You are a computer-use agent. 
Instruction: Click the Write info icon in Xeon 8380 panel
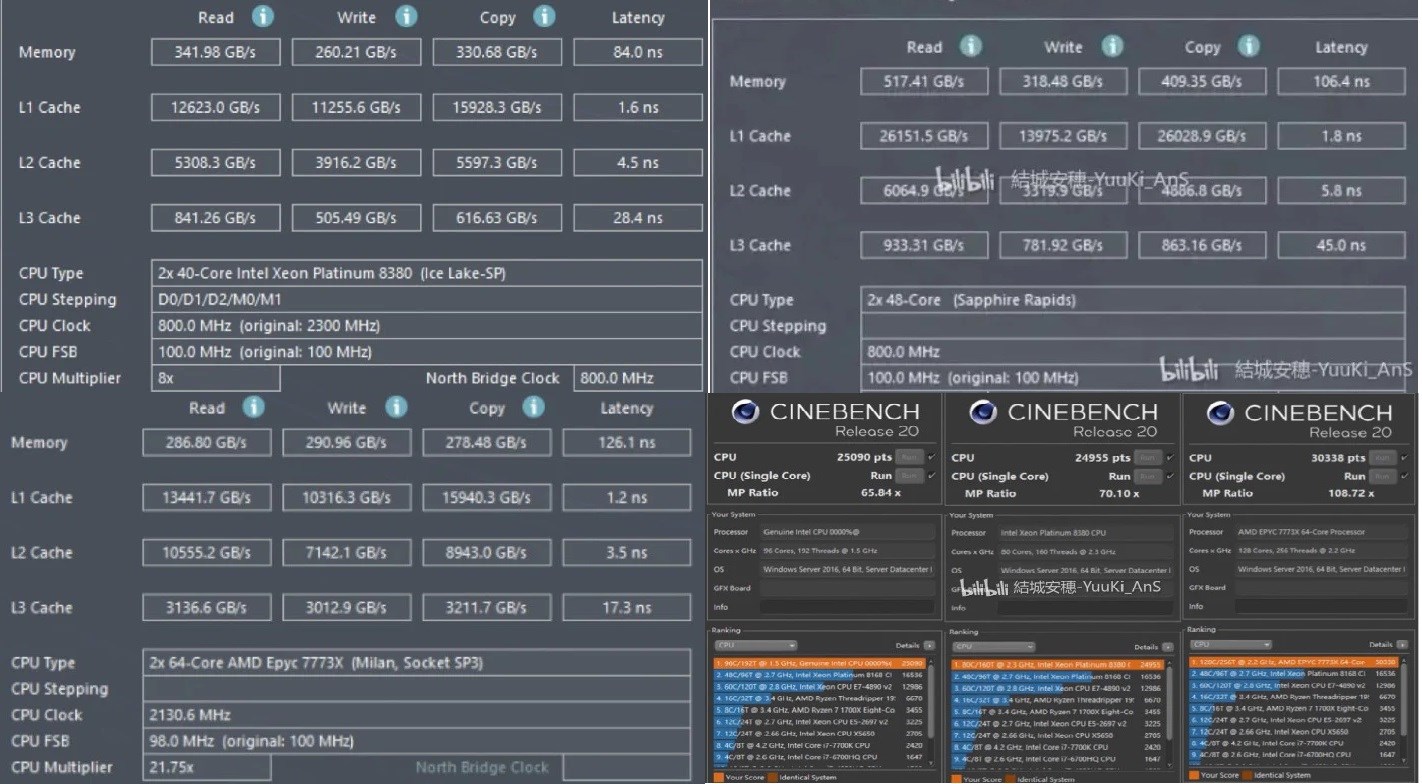tap(405, 16)
